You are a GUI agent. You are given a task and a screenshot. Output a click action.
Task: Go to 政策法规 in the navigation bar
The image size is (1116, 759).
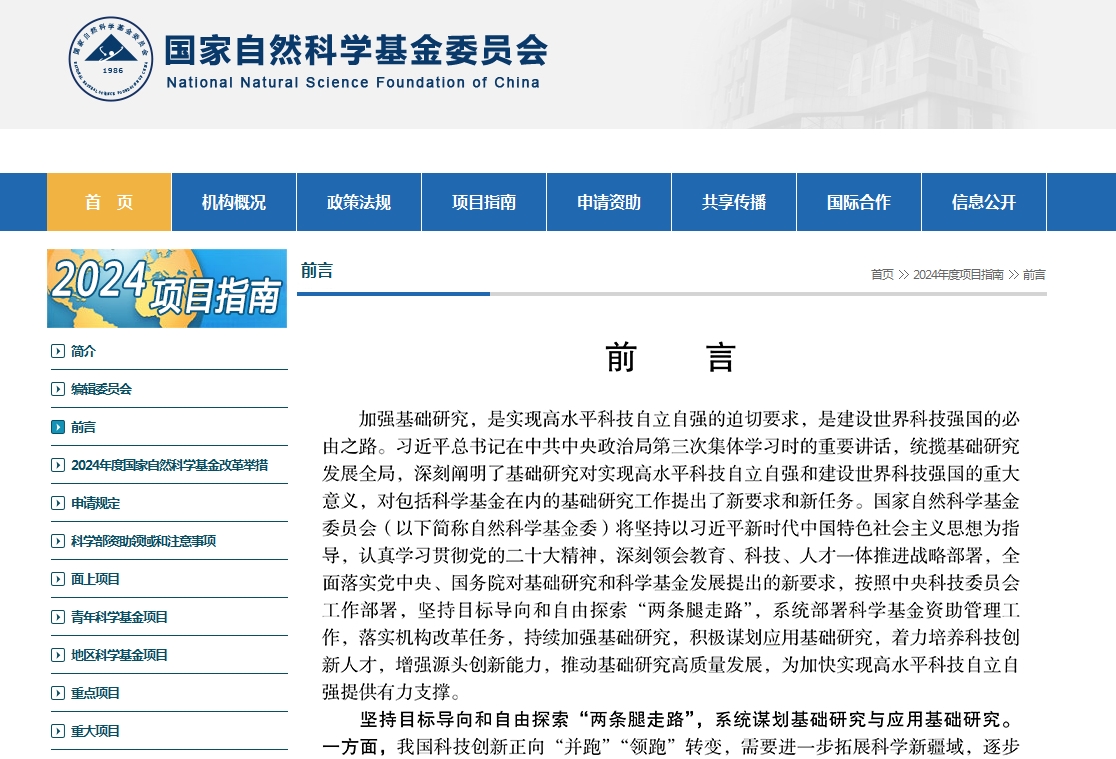359,202
